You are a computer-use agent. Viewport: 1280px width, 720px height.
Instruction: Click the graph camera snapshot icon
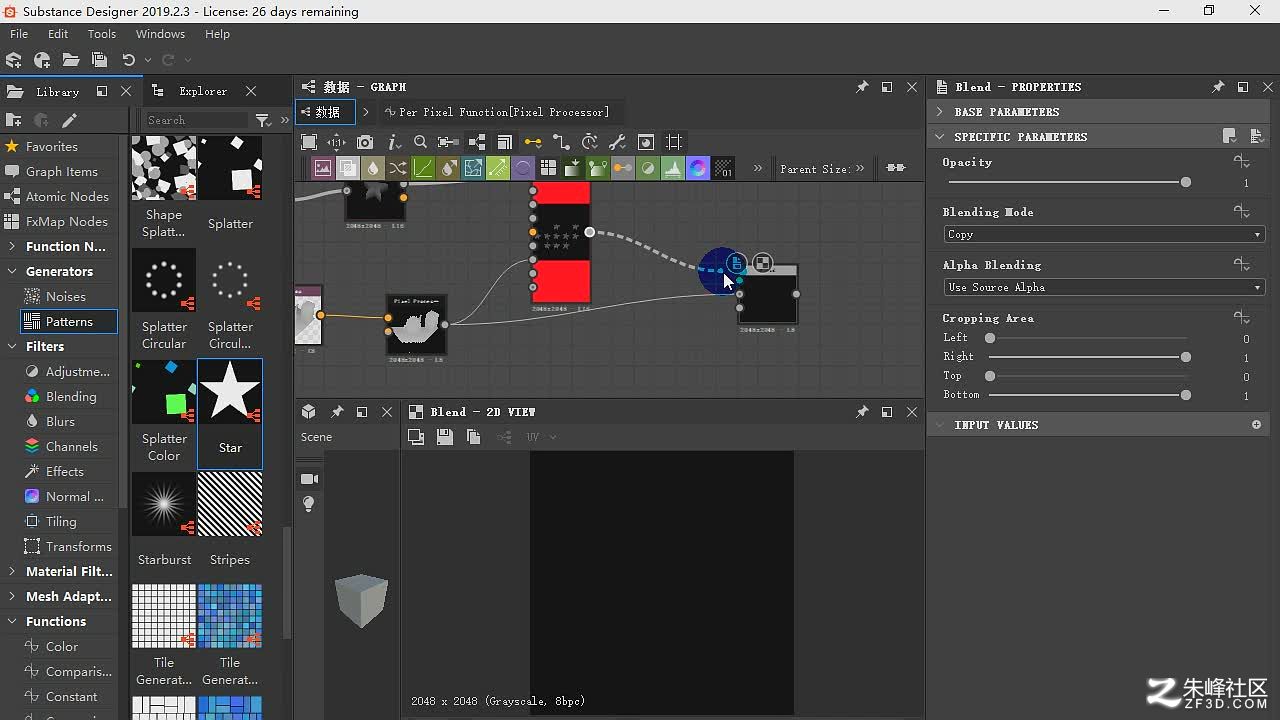[365, 142]
